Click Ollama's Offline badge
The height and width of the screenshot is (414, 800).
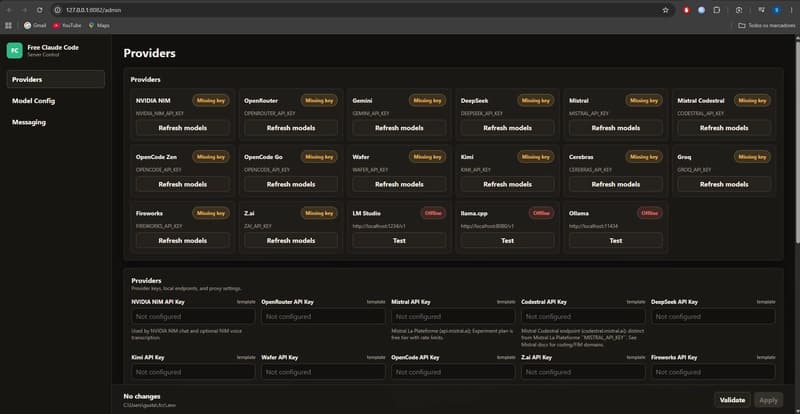coord(650,213)
